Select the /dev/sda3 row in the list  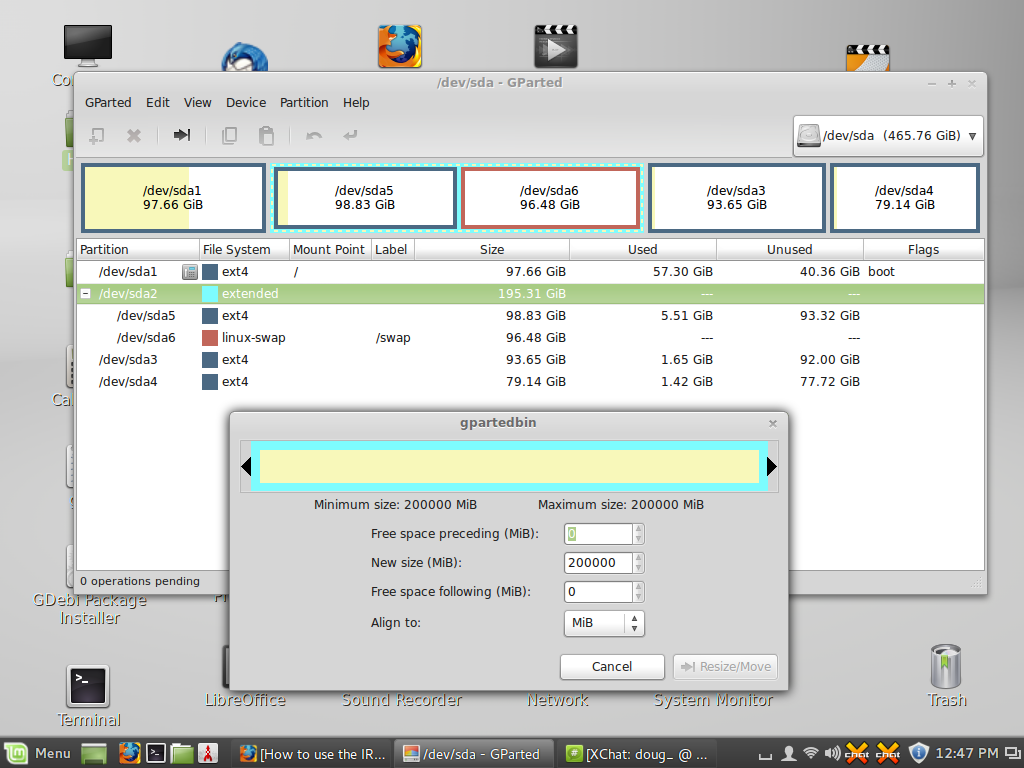(530, 360)
